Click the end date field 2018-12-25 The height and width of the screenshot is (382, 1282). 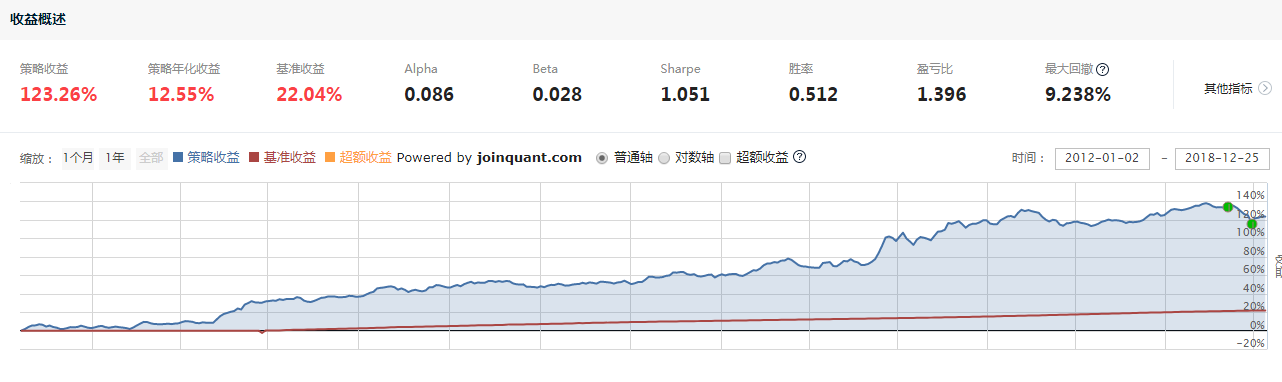[x=1221, y=158]
